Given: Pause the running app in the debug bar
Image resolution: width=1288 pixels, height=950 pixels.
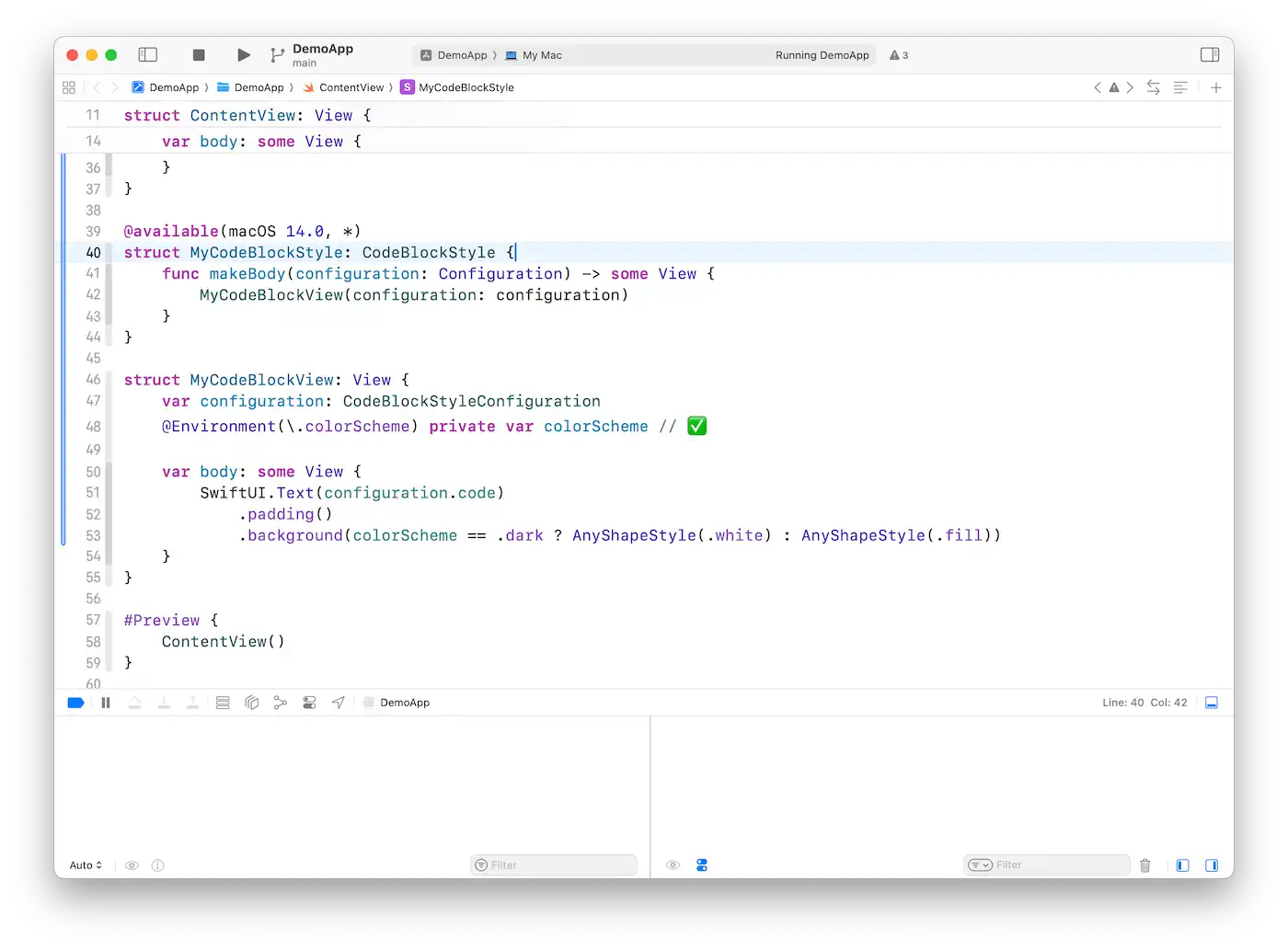Looking at the screenshot, I should (x=106, y=702).
